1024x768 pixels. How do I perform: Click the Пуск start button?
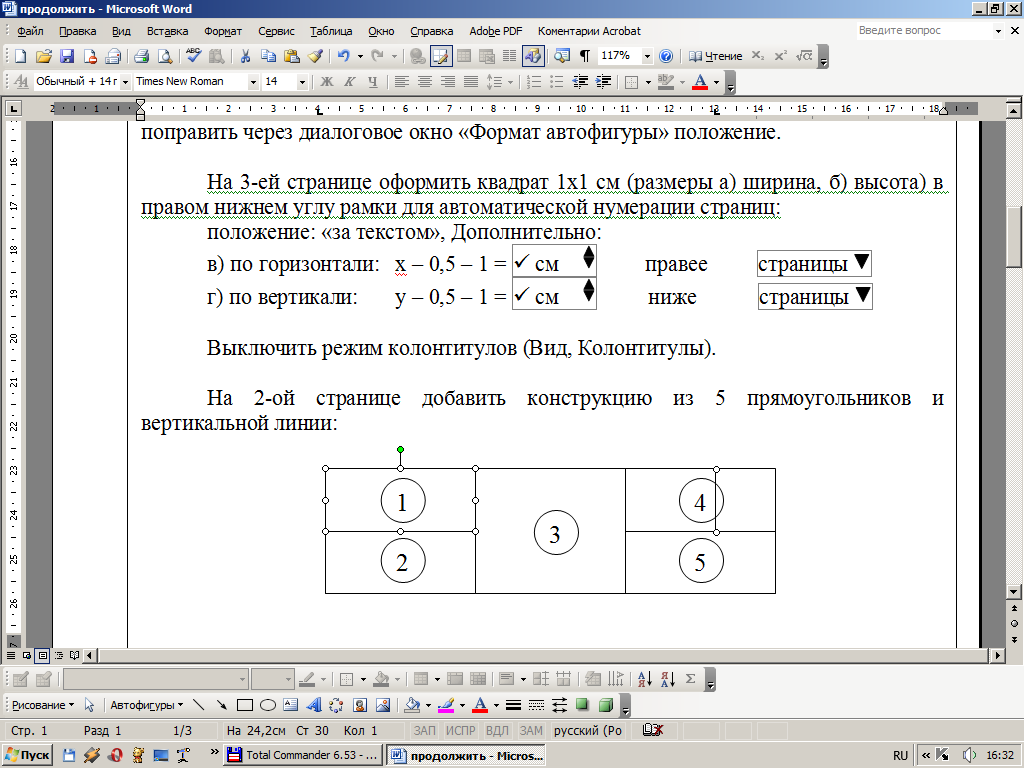[x=27, y=755]
